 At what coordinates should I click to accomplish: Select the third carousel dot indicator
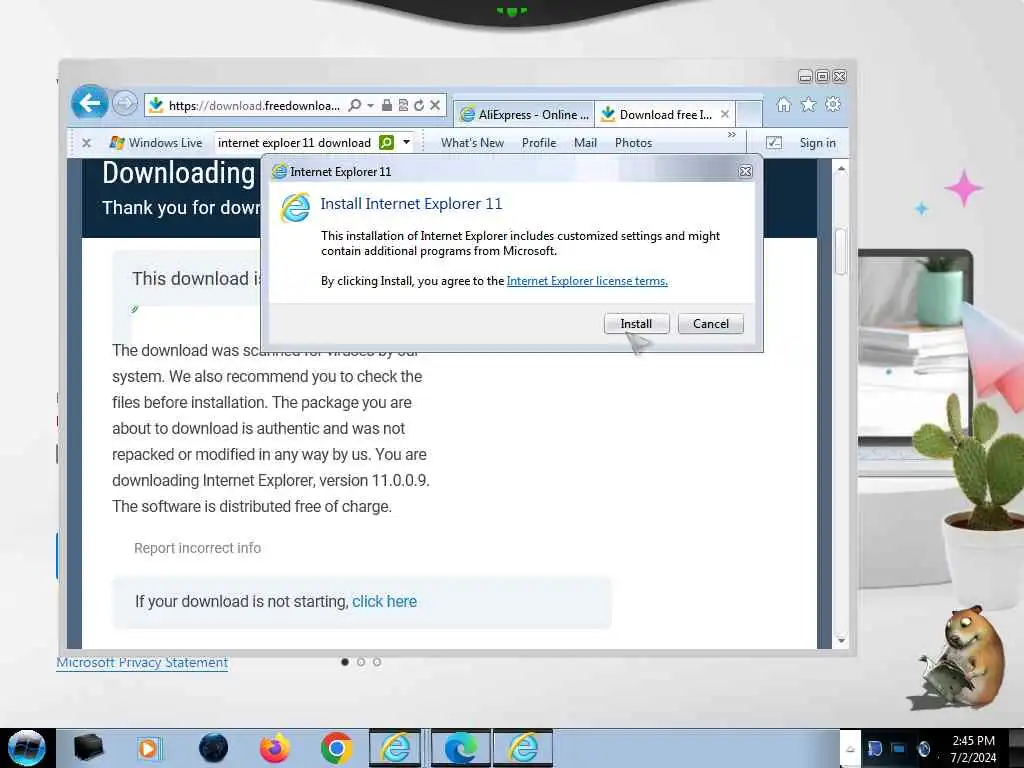coord(377,662)
